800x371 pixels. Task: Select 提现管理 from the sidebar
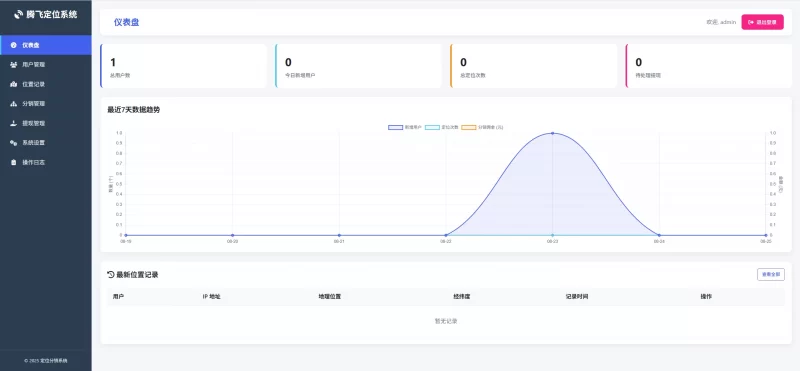(46, 123)
